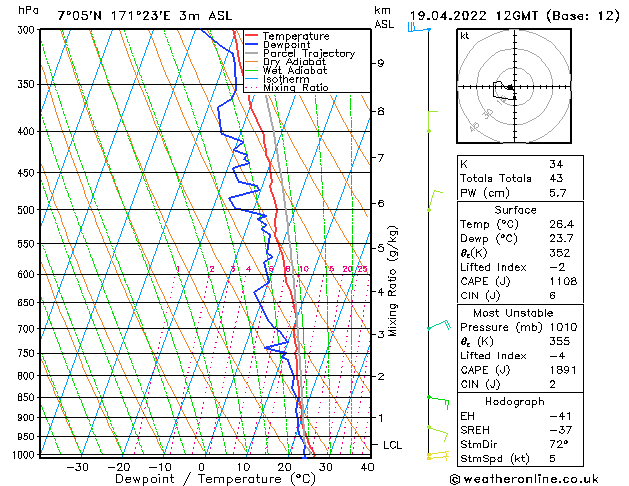The width and height of the screenshot is (629, 486).
Task: Click the Surface CAPE value 1108
Action: (563, 281)
